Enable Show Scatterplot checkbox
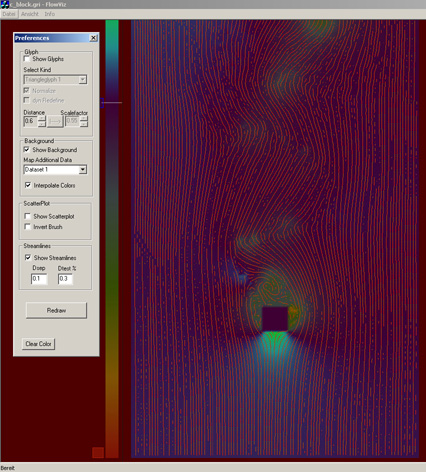 pyautogui.click(x=28, y=216)
